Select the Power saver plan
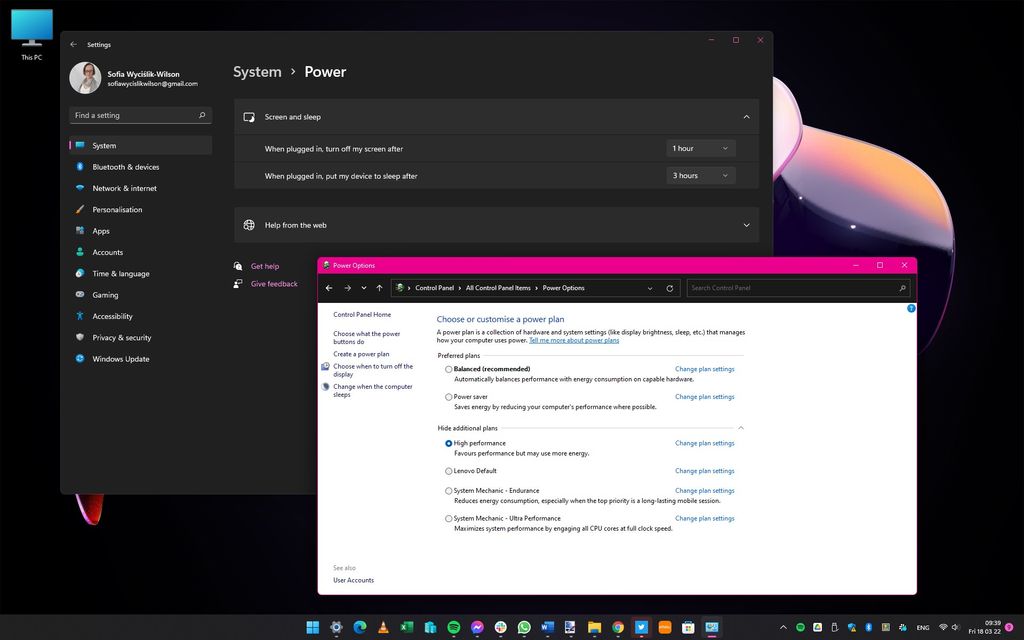 [449, 397]
